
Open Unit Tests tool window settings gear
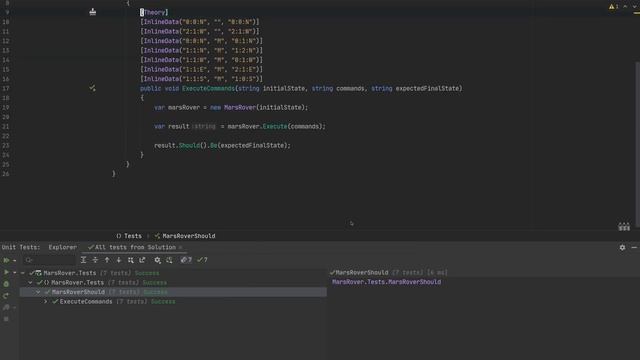pyautogui.click(x=622, y=247)
